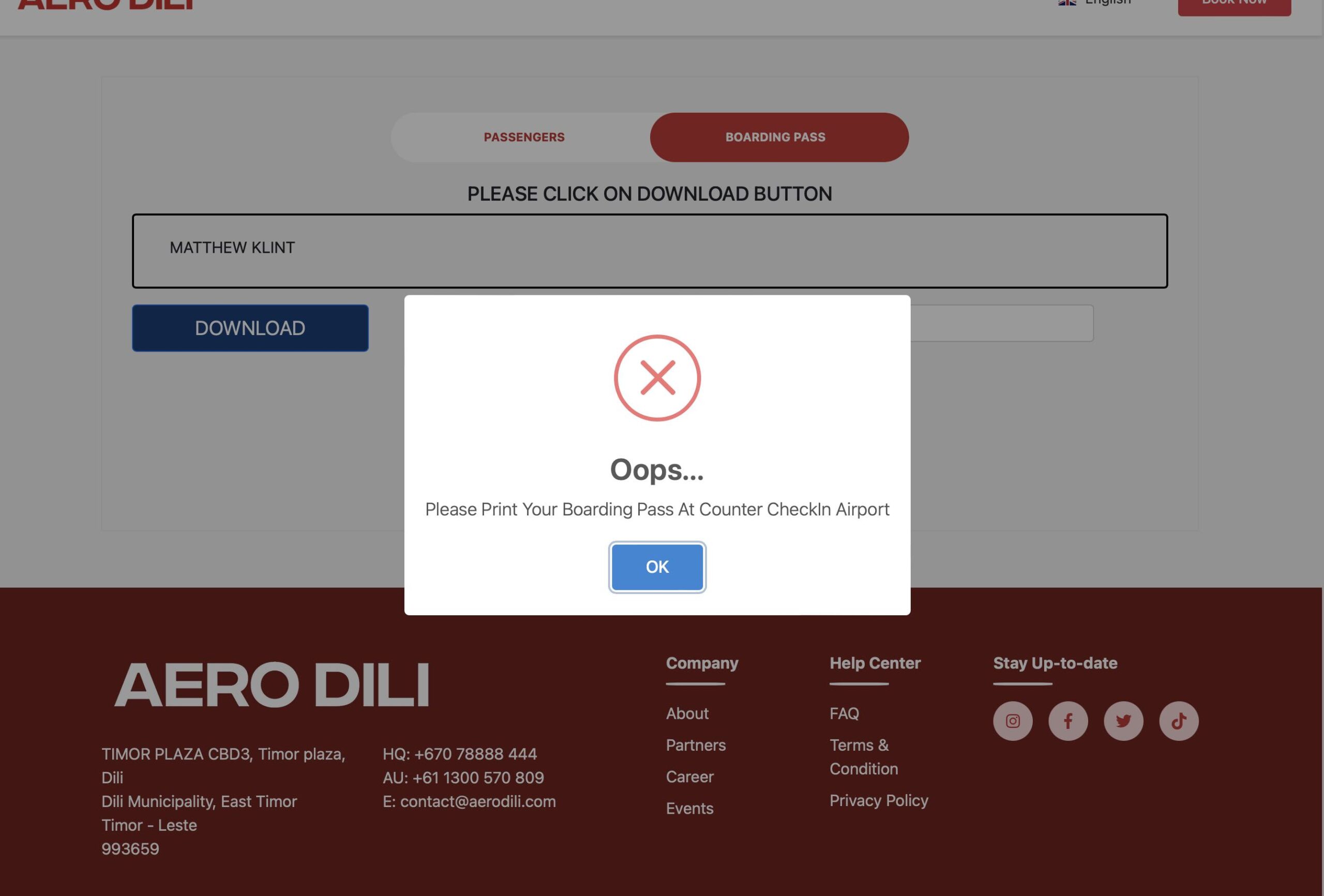The image size is (1324, 896).
Task: Open the Twitter social icon
Action: pyautogui.click(x=1123, y=721)
